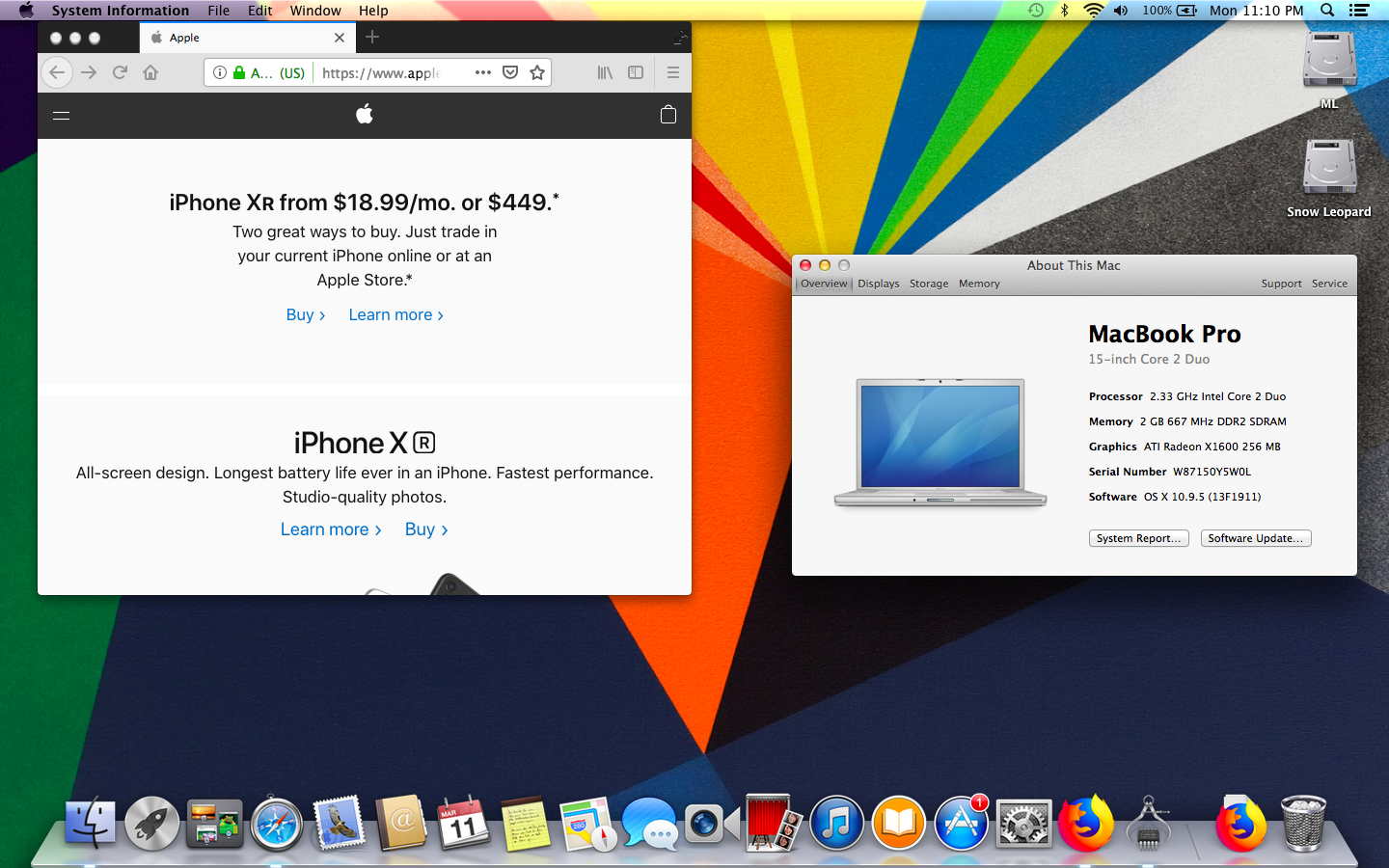Click the volume speaker icon
The image size is (1389, 868).
click(1121, 11)
